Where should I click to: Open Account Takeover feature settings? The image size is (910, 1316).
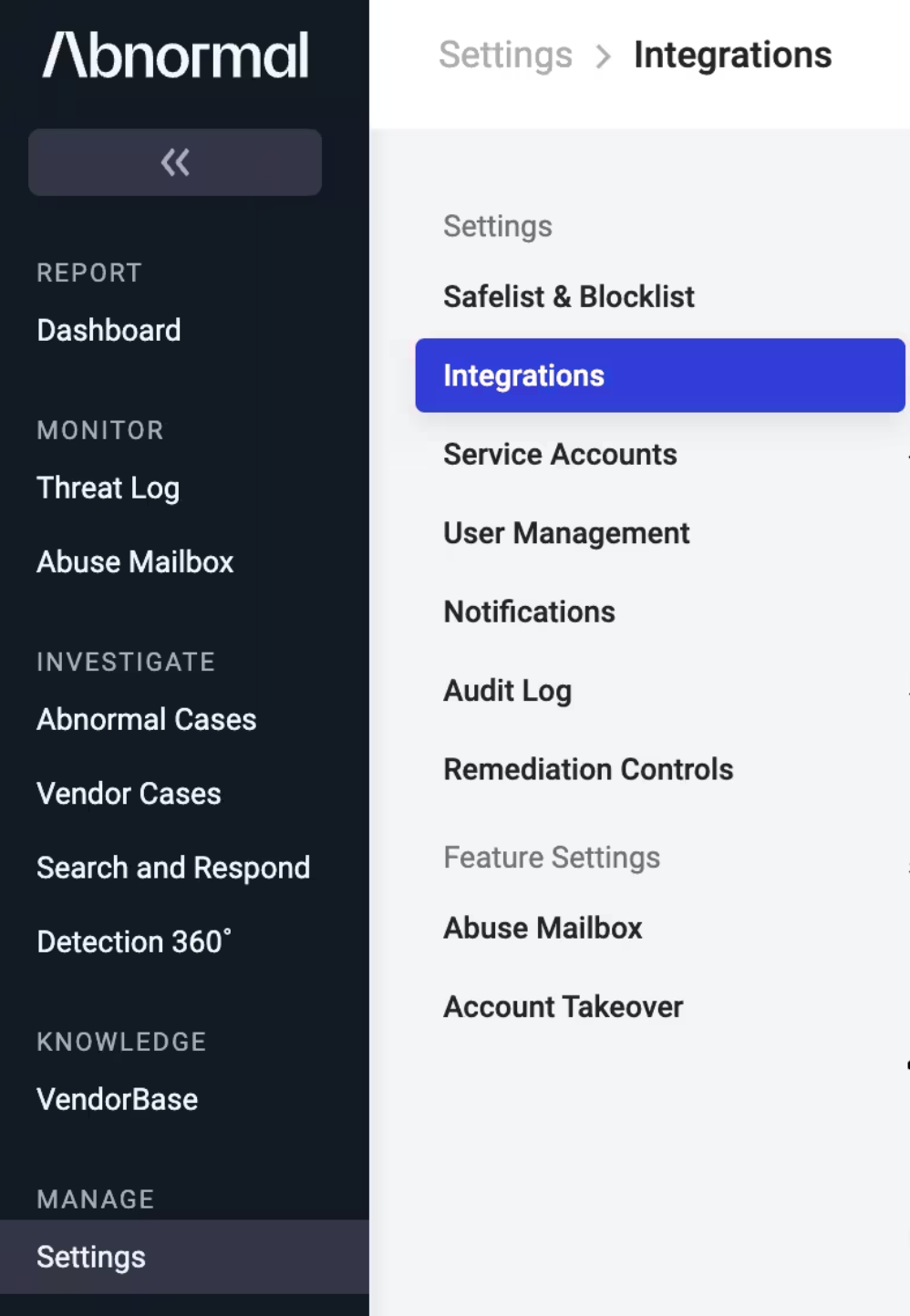pyautogui.click(x=563, y=1006)
